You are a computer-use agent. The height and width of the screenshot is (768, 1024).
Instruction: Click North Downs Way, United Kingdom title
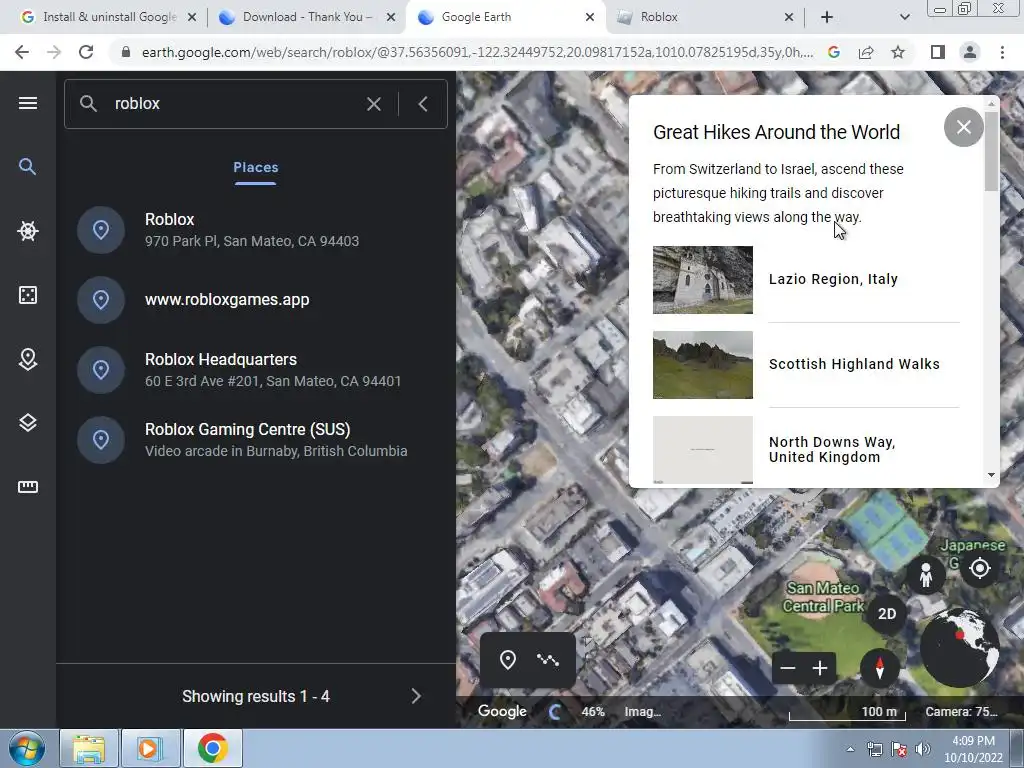point(832,450)
